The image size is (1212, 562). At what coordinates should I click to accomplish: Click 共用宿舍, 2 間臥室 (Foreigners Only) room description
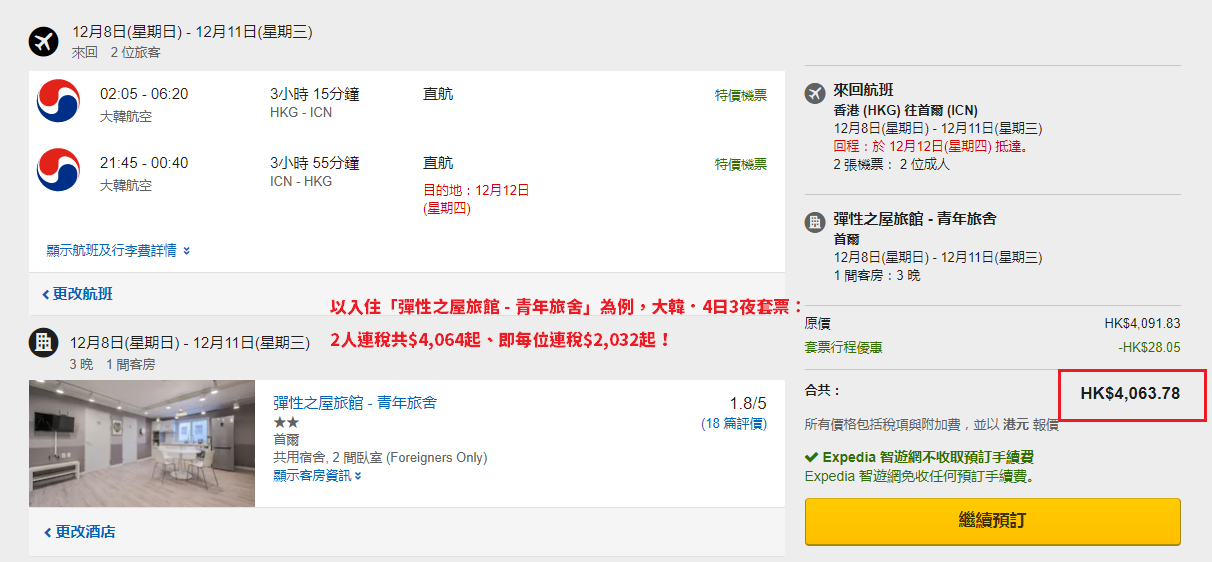click(380, 458)
